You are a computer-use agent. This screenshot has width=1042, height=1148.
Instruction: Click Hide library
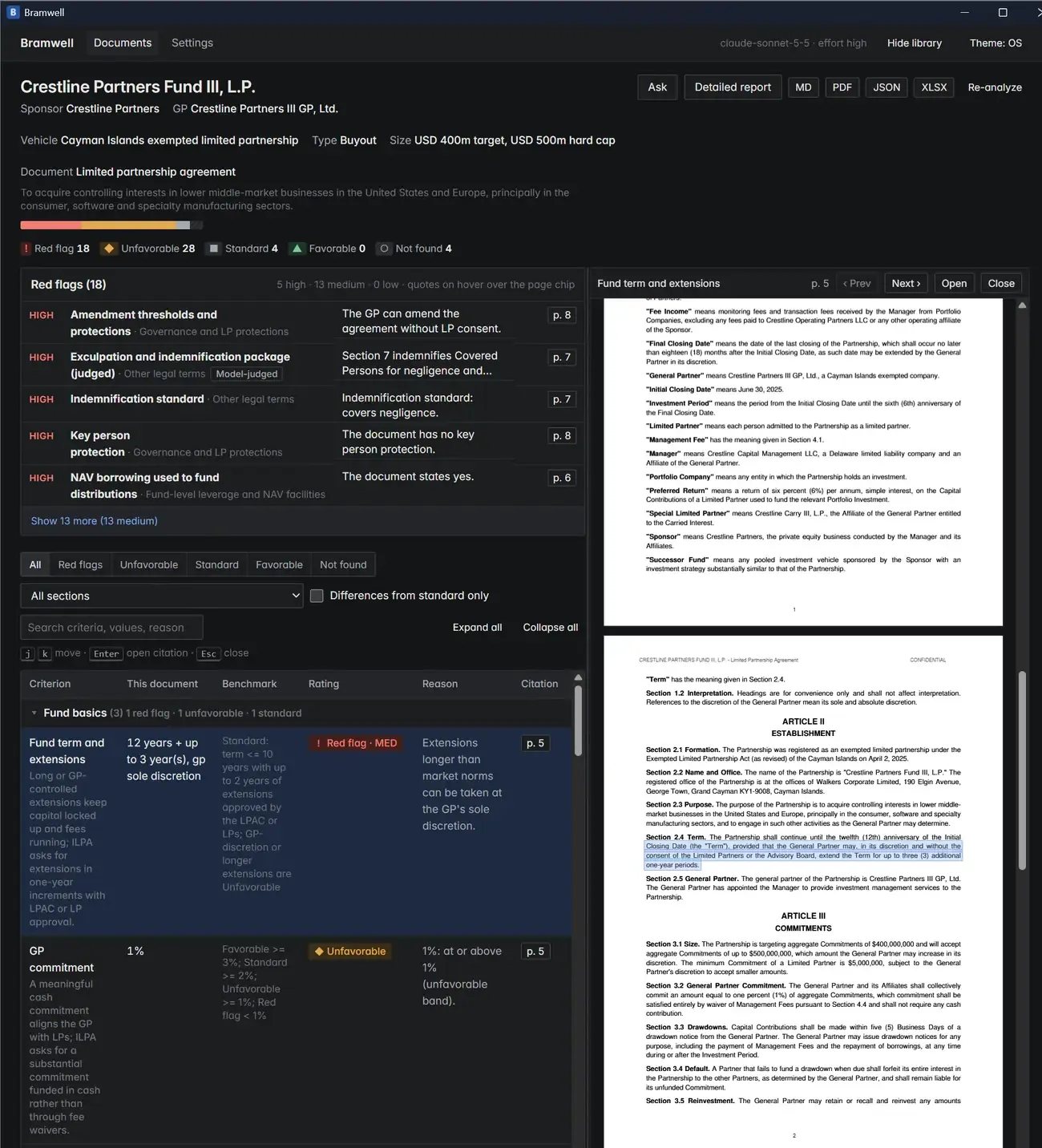click(915, 43)
